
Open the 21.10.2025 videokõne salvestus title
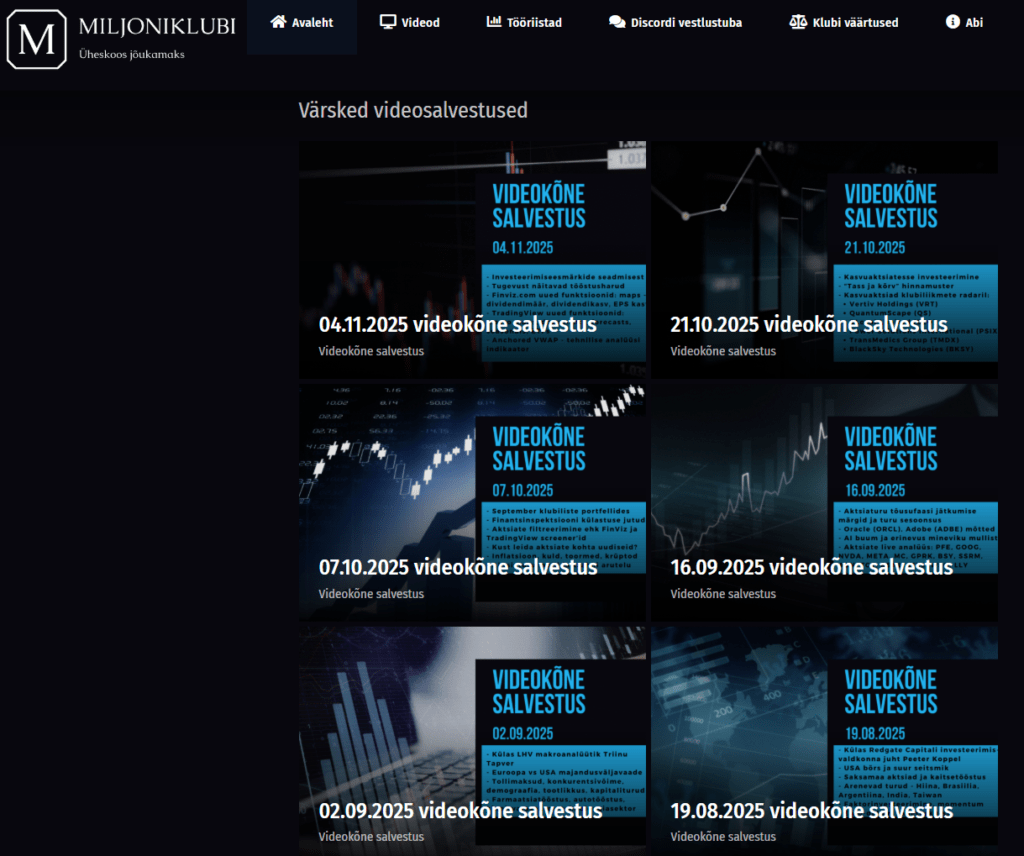[x=808, y=325]
